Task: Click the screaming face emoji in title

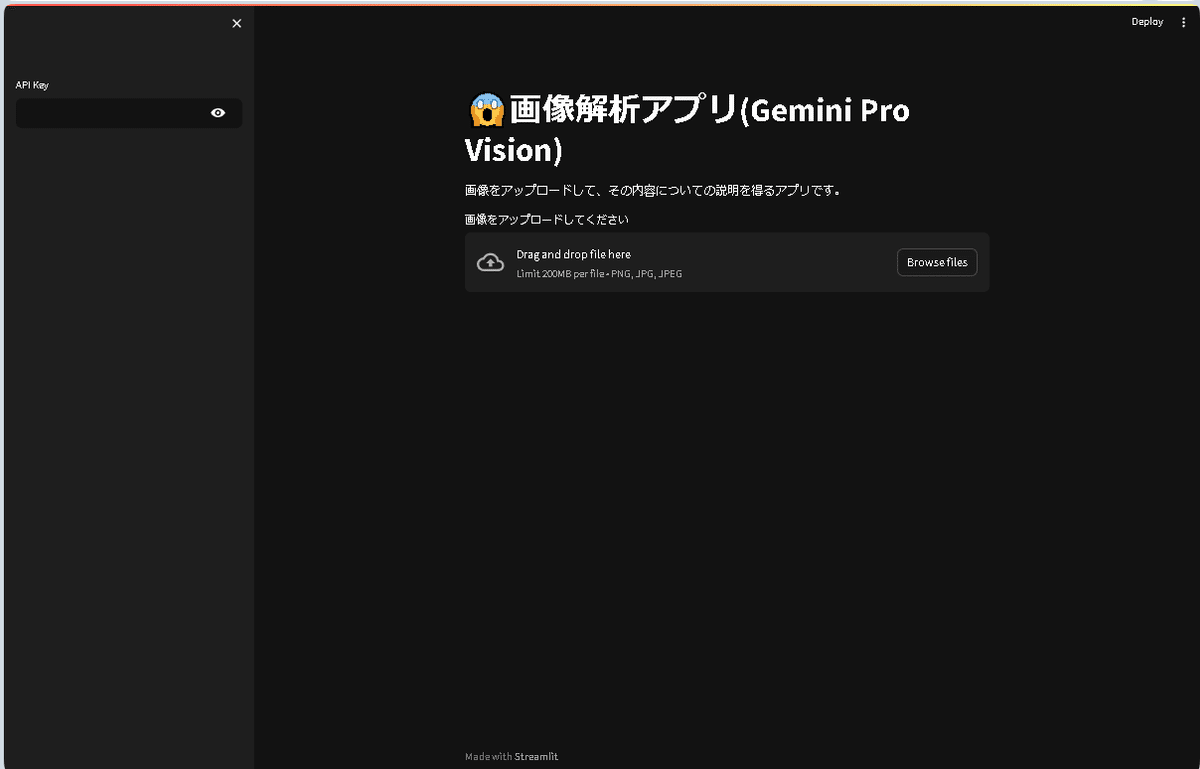Action: tap(486, 109)
